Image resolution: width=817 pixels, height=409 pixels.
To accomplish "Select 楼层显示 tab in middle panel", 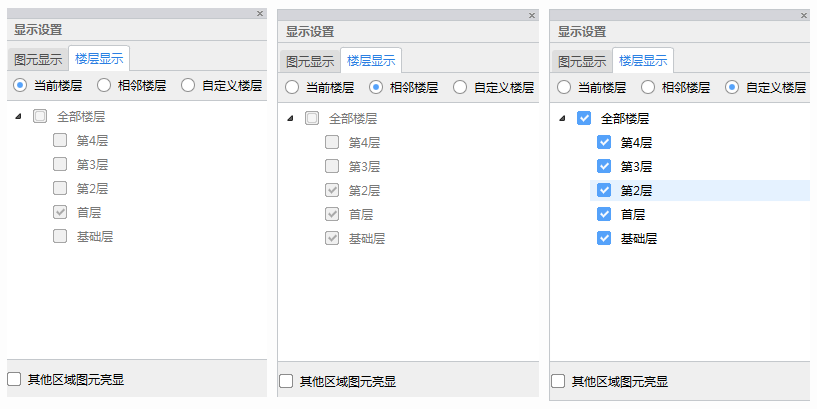I will tap(371, 60).
